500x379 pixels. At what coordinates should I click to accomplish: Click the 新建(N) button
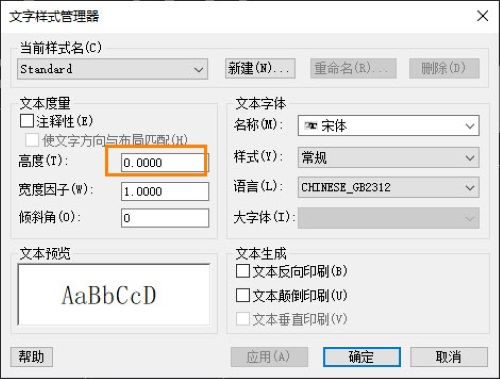pos(260,68)
